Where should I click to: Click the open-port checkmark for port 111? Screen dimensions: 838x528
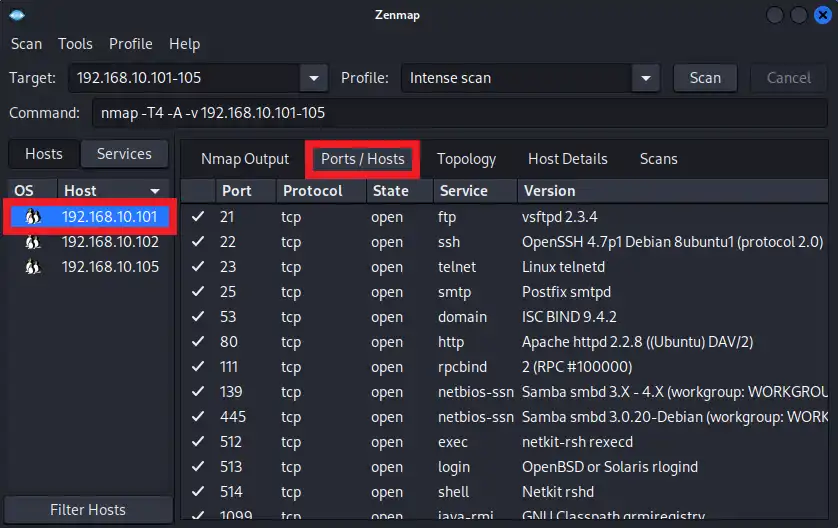[198, 367]
